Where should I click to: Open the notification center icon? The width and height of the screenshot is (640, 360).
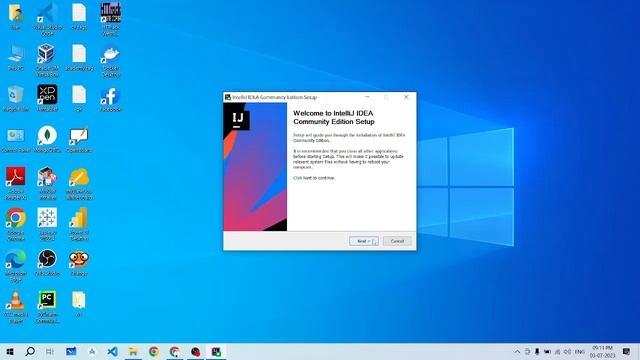click(x=627, y=351)
